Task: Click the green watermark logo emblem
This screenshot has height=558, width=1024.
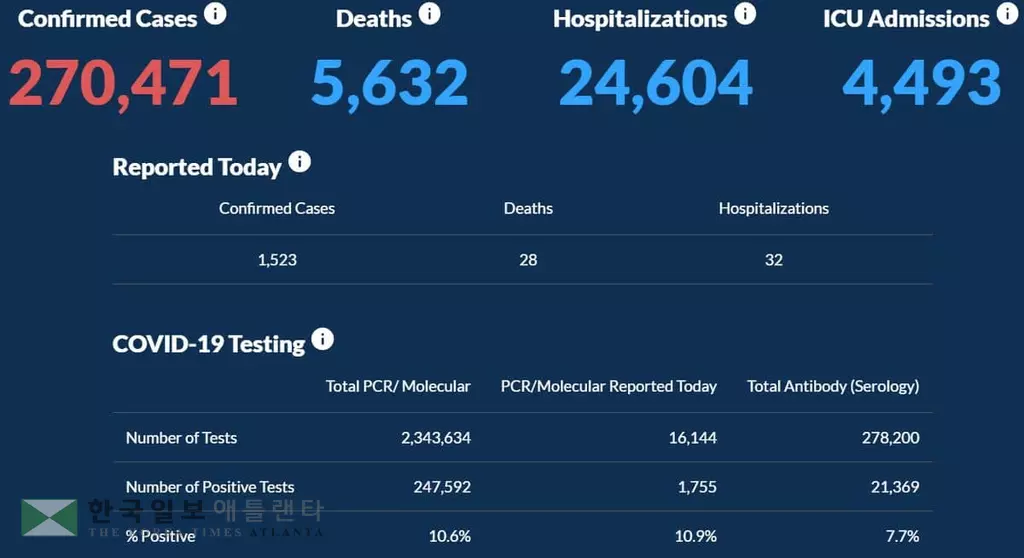Action: pyautogui.click(x=49, y=517)
